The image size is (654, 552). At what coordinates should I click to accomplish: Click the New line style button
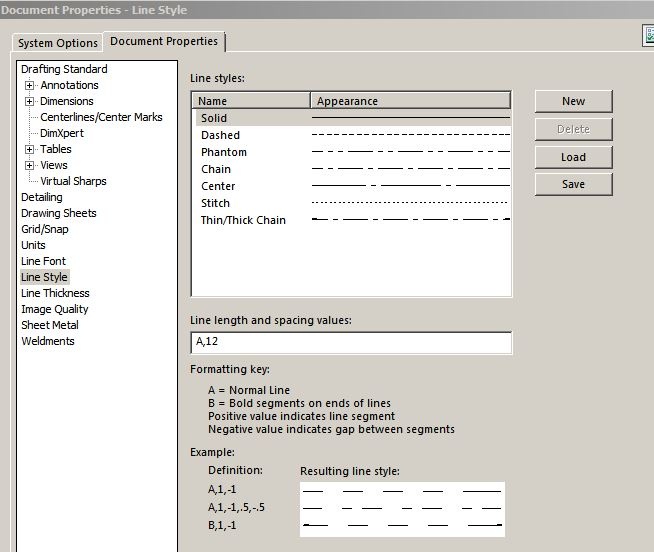[574, 101]
